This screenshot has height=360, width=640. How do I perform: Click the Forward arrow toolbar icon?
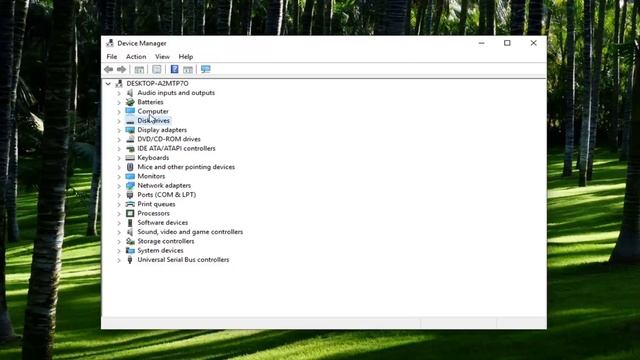[121, 69]
